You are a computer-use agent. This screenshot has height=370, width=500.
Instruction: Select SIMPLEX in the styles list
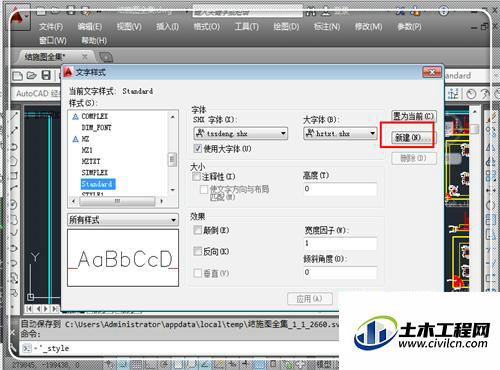click(x=95, y=173)
